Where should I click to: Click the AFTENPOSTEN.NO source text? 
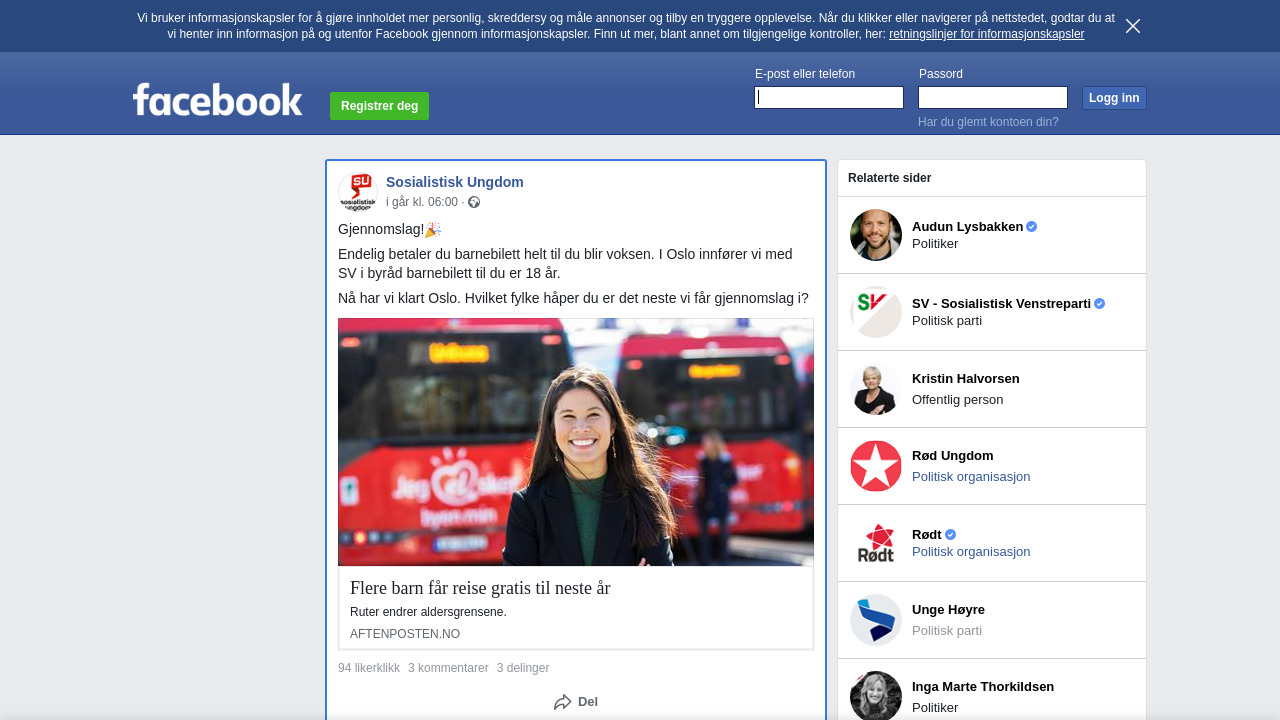(405, 634)
